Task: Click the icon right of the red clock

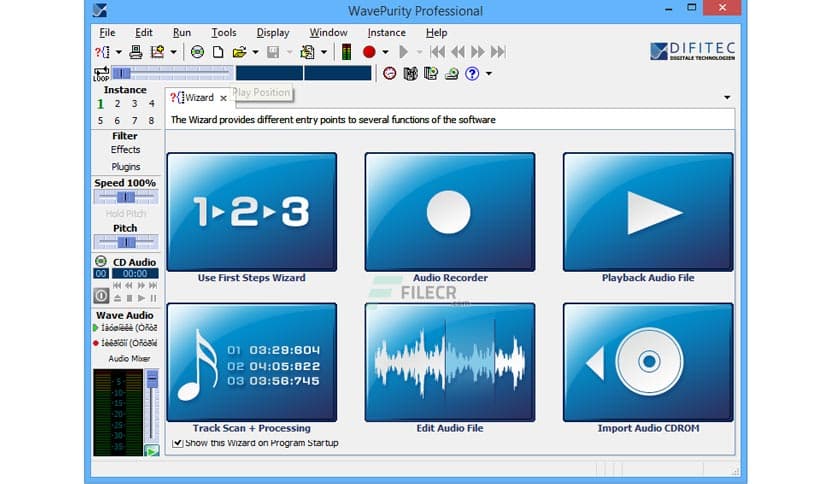Action: click(x=411, y=74)
